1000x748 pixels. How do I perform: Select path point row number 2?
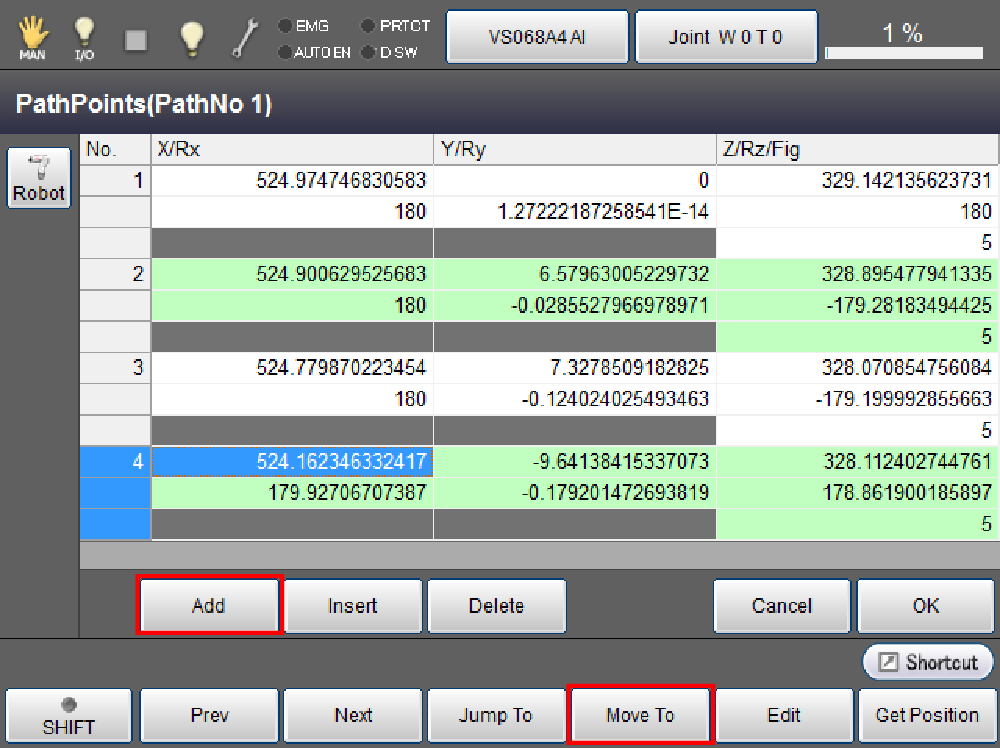click(x=115, y=275)
